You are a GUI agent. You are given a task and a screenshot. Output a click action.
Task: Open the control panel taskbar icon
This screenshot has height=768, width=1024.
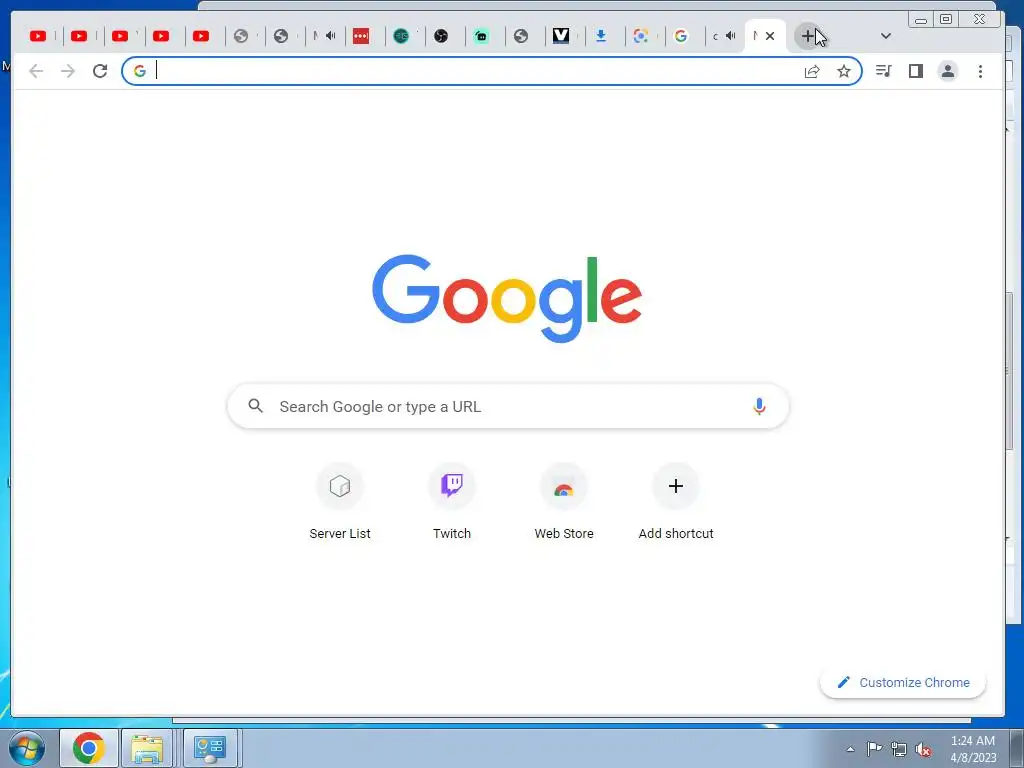(x=210, y=748)
